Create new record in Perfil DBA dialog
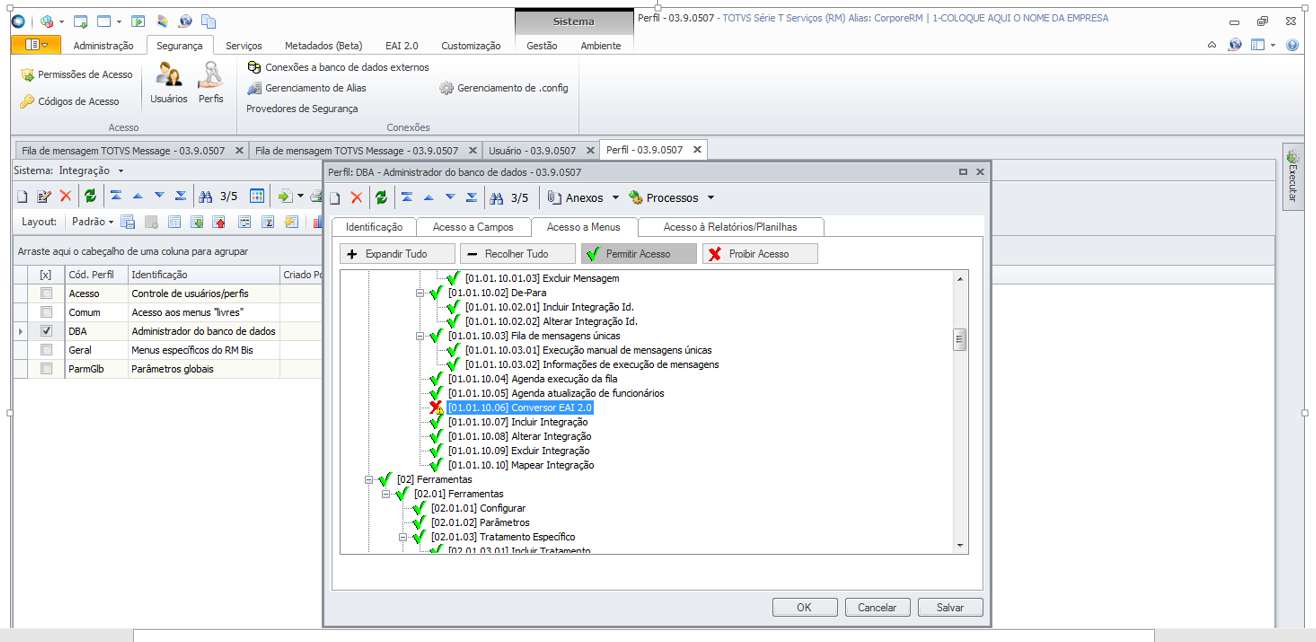Viewport: 1316px width, 642px height. [x=336, y=198]
